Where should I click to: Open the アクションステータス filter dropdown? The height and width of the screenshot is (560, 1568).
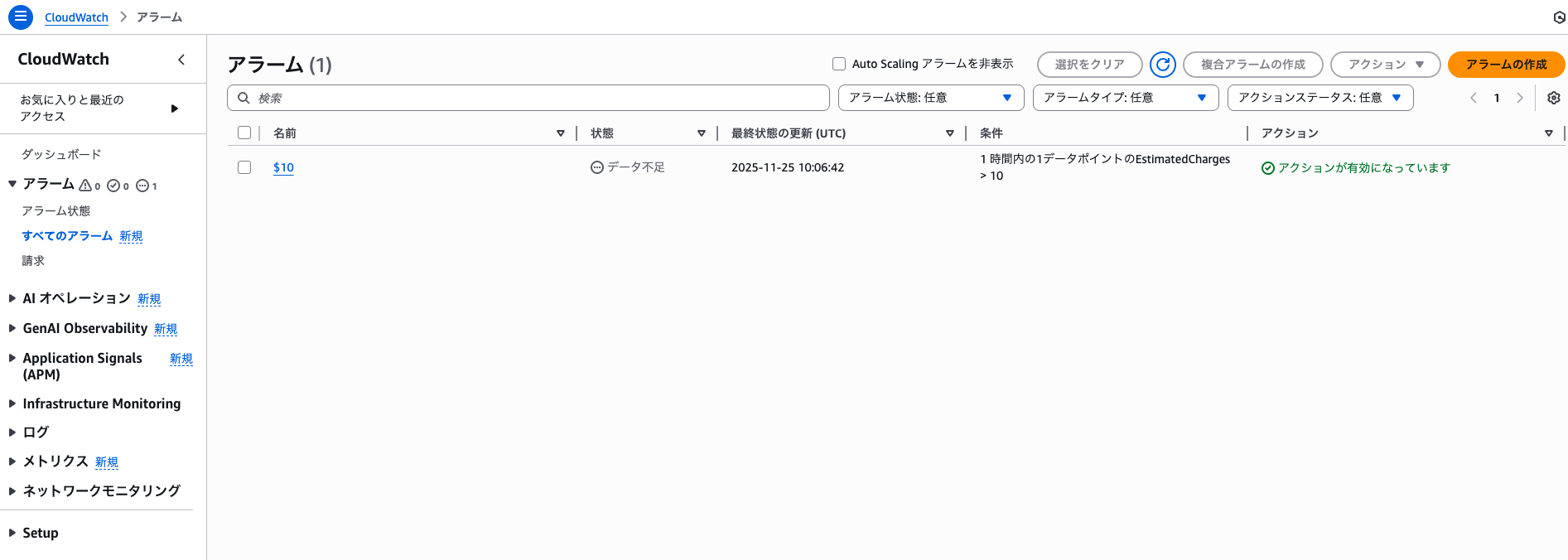tap(1320, 98)
